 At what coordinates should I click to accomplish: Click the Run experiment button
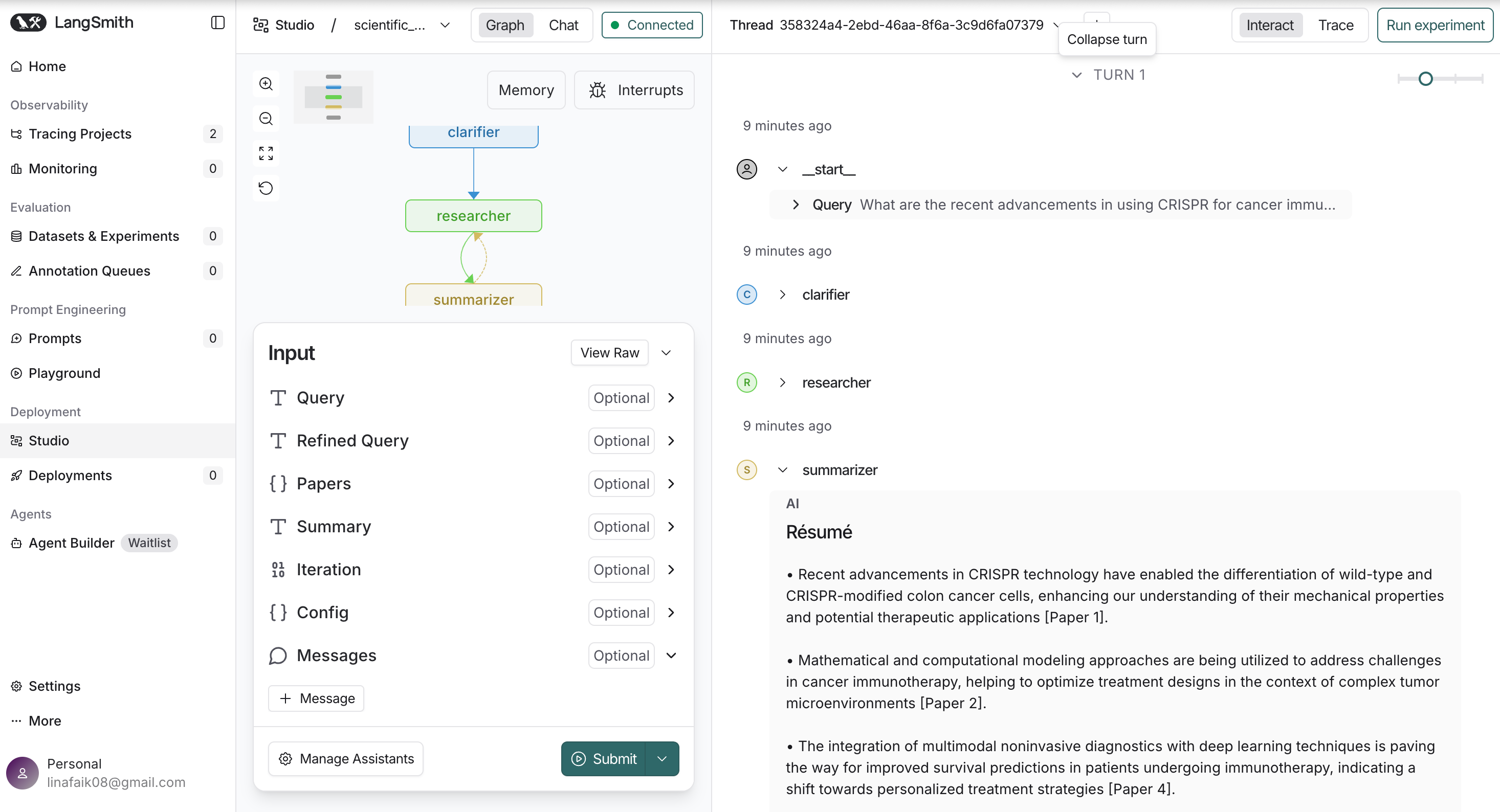pos(1435,25)
